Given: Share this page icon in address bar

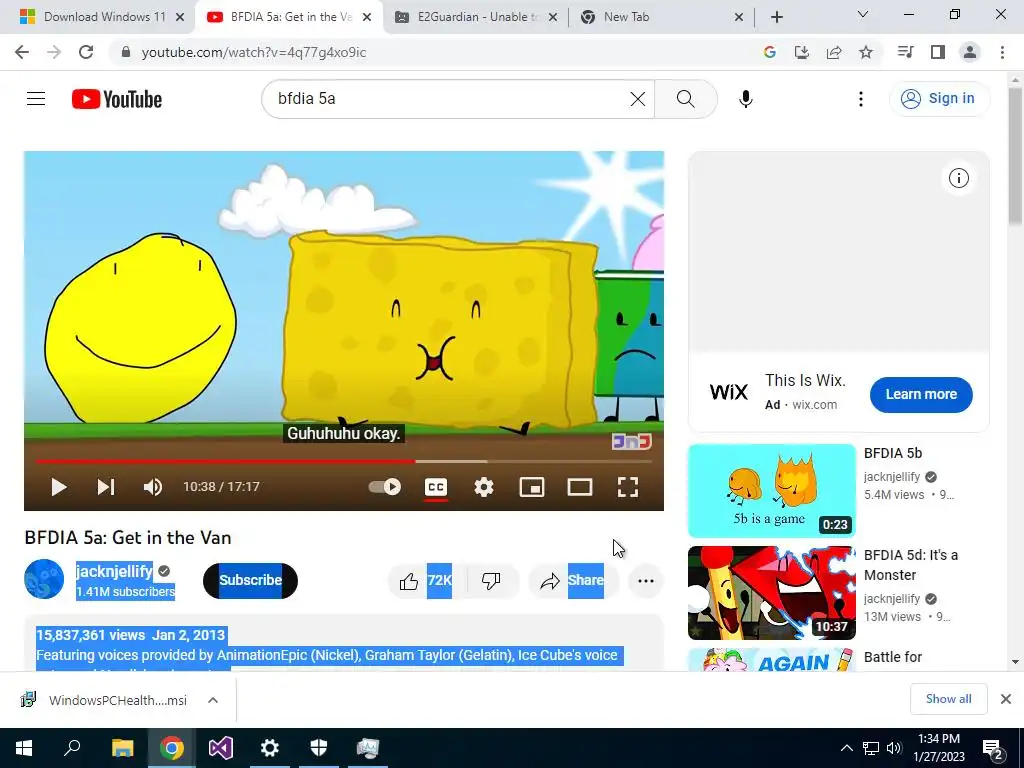Looking at the screenshot, I should [x=834, y=52].
